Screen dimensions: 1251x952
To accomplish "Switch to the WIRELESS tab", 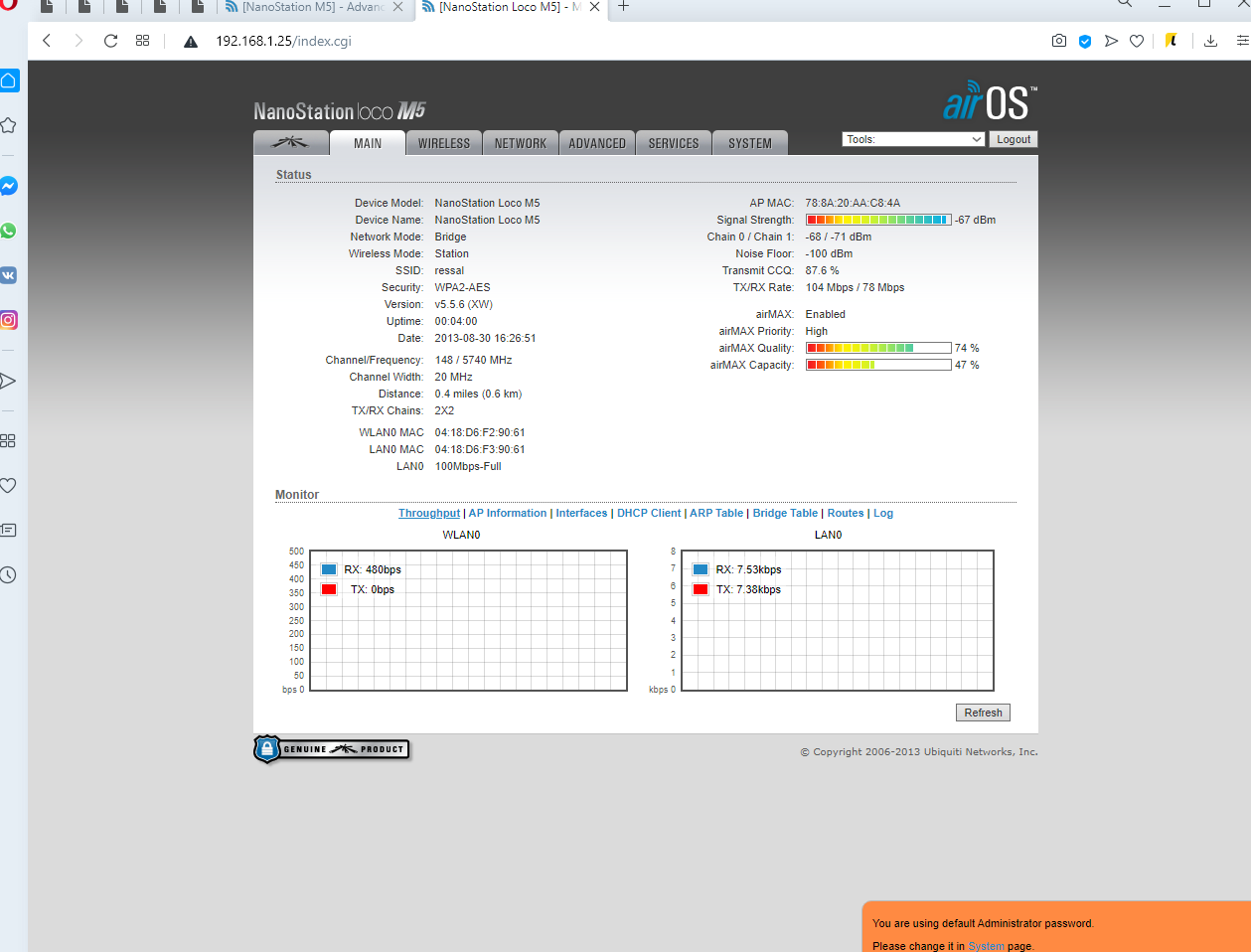I will tap(444, 143).
